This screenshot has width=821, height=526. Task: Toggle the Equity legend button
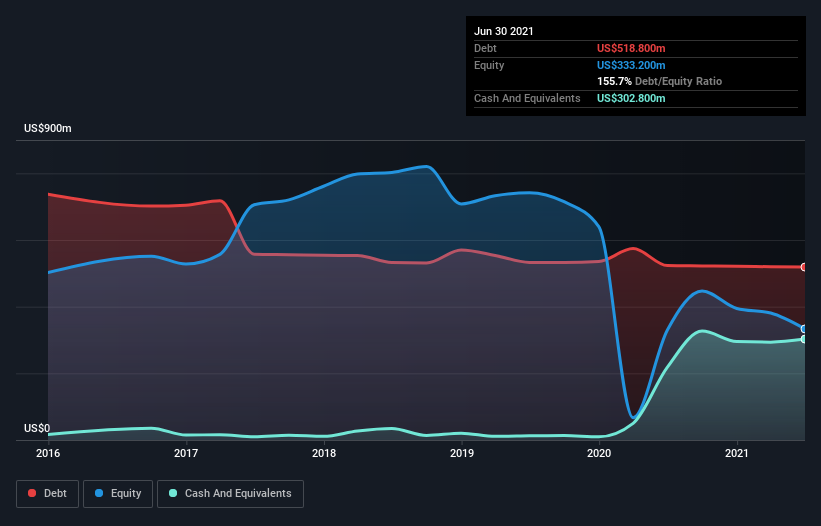click(x=118, y=494)
